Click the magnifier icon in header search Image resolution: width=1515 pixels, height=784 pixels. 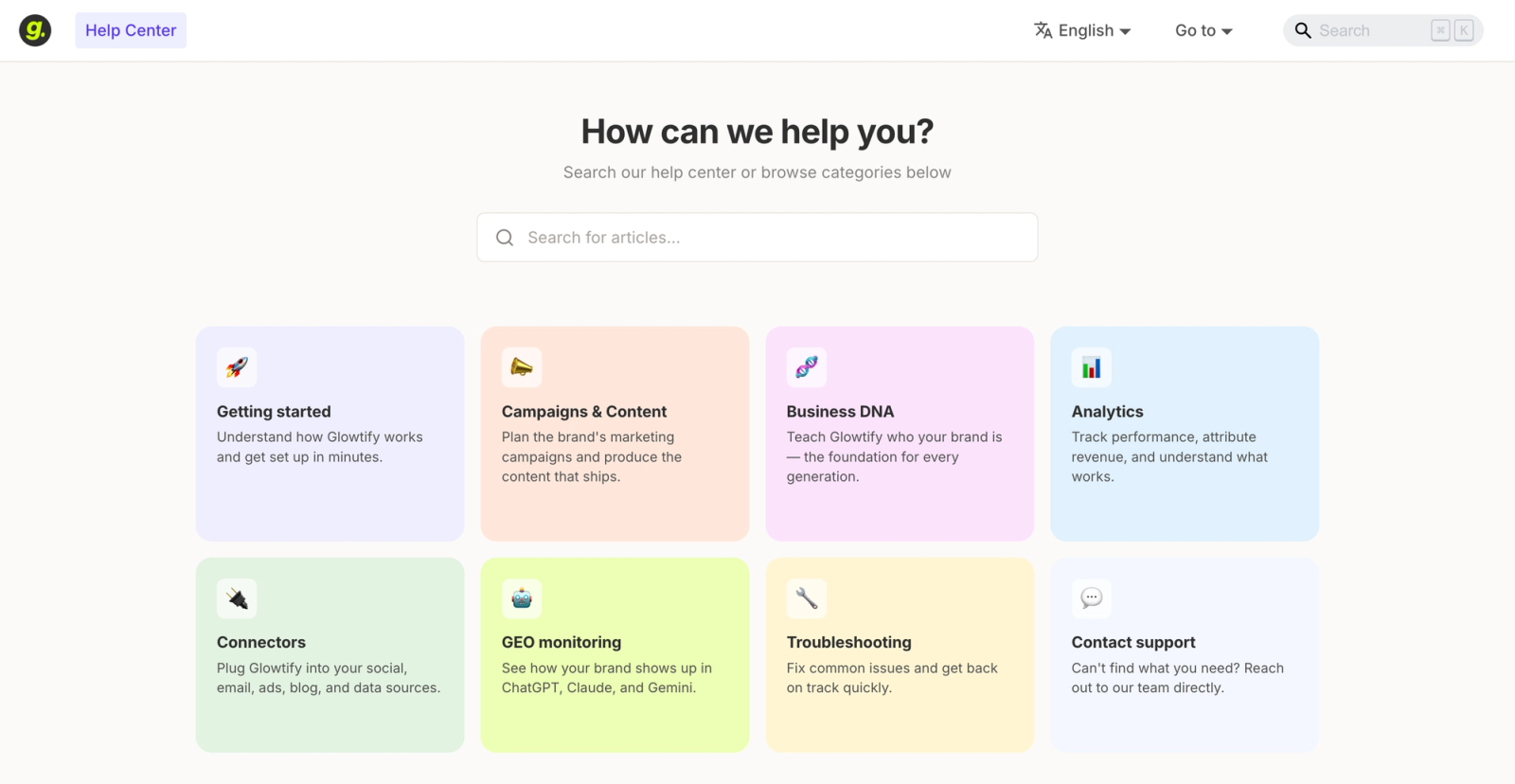pyautogui.click(x=1303, y=30)
